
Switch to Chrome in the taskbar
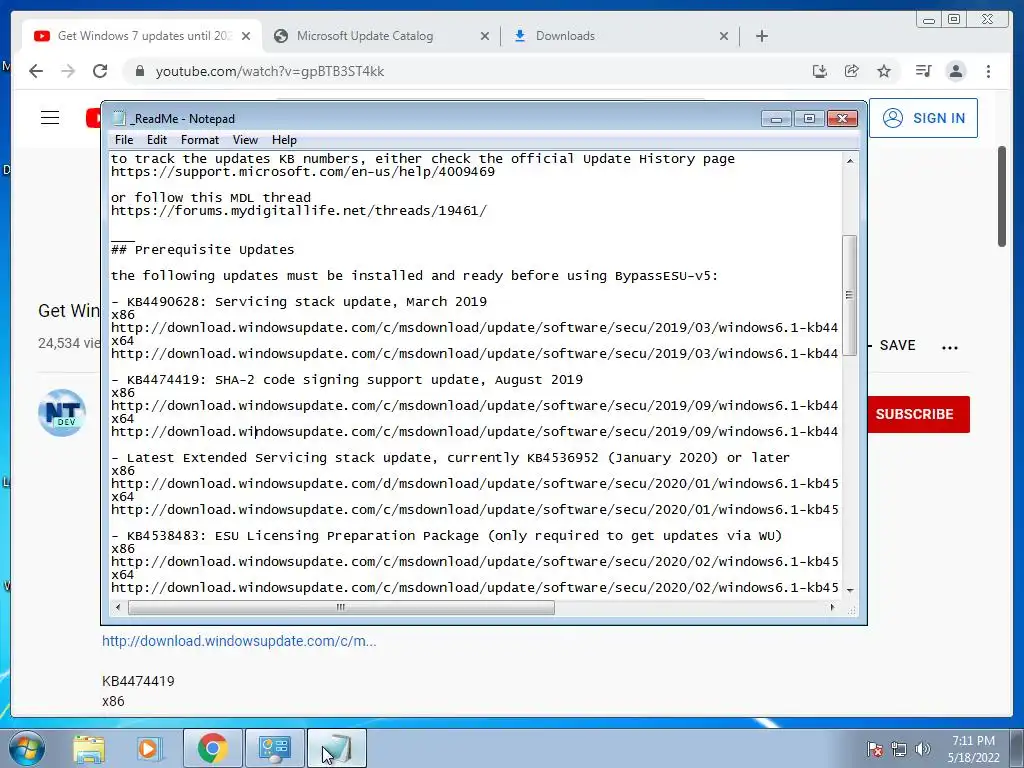[212, 748]
